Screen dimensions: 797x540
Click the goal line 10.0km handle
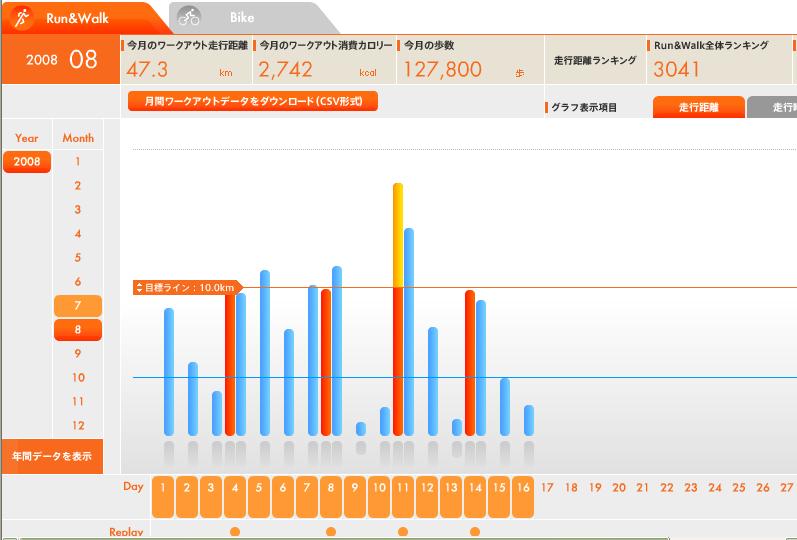188,288
